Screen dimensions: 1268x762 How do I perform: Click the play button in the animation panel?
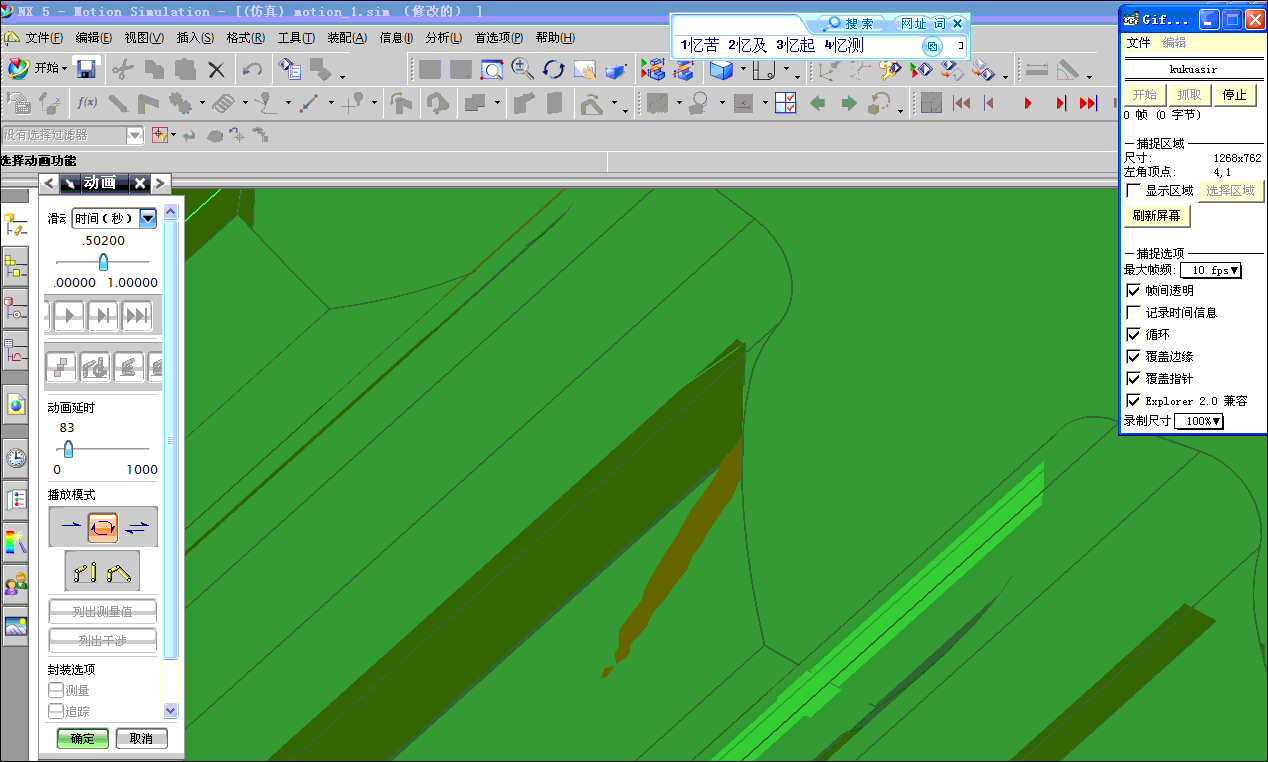click(69, 316)
